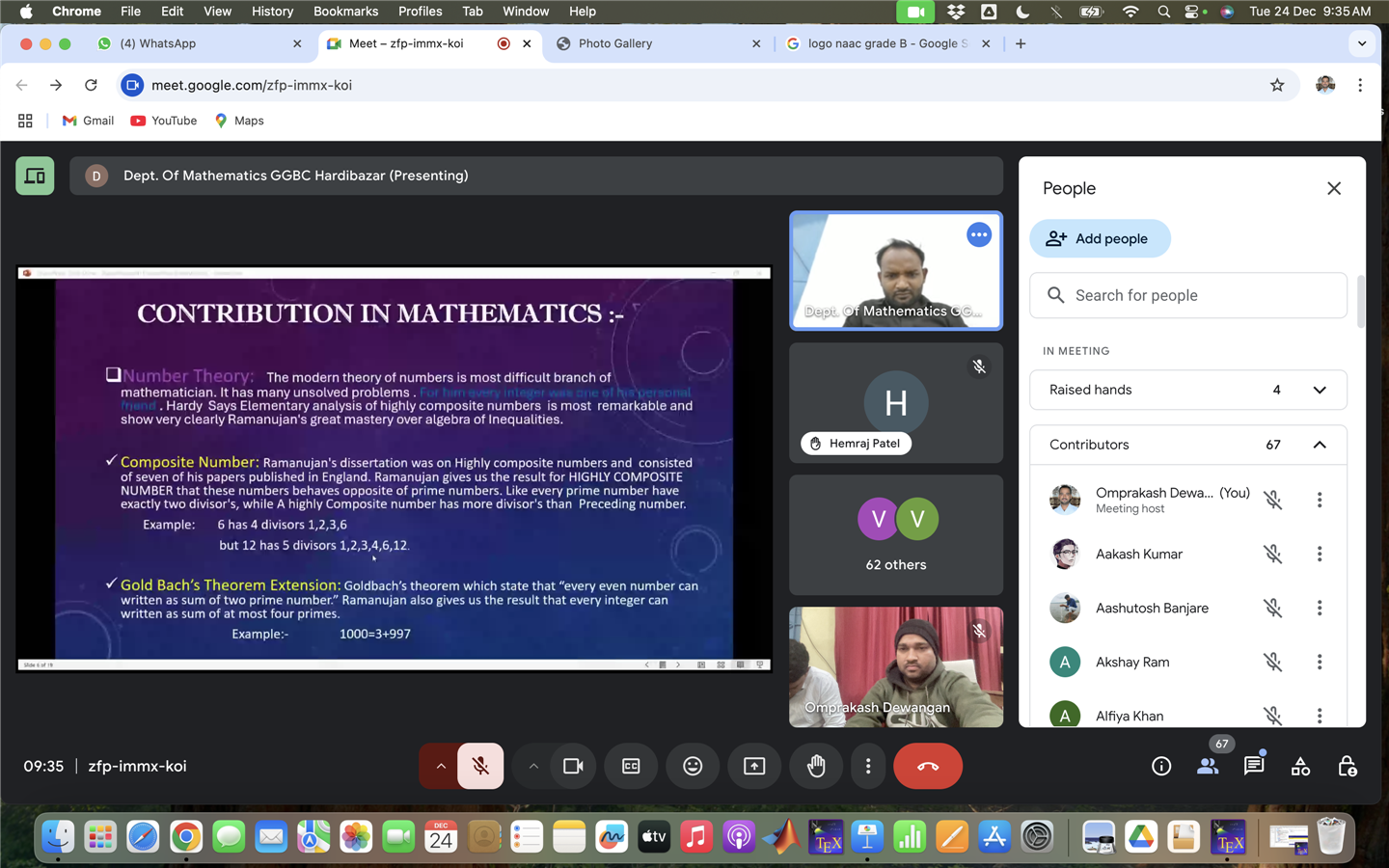Click the raise hand icon
Viewport: 1389px width, 868px height.
click(816, 766)
